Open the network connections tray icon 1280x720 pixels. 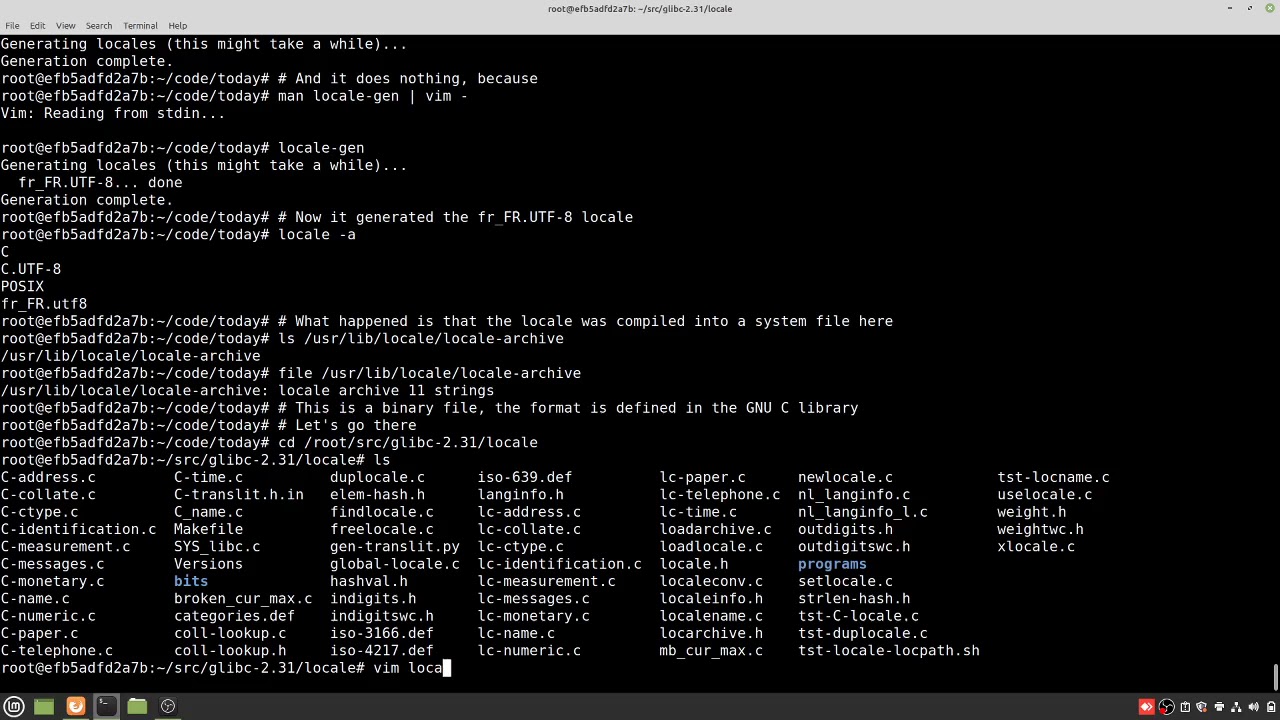[x=1236, y=707]
